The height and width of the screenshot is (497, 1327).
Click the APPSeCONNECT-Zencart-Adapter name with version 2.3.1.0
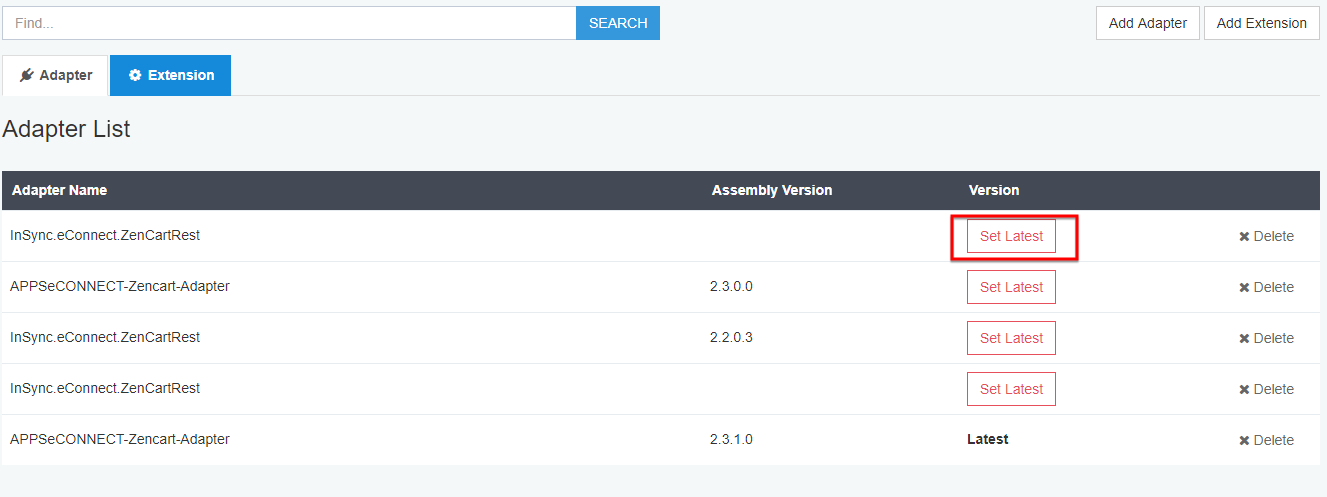(x=120, y=439)
